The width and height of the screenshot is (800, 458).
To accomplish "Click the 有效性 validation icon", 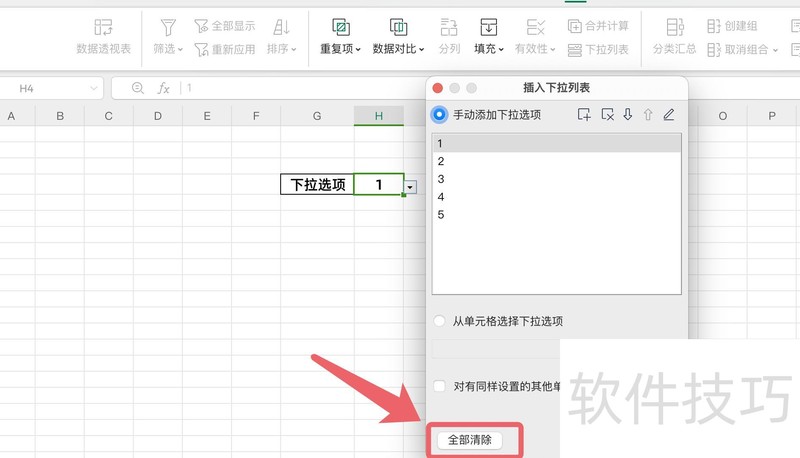I will (x=535, y=28).
